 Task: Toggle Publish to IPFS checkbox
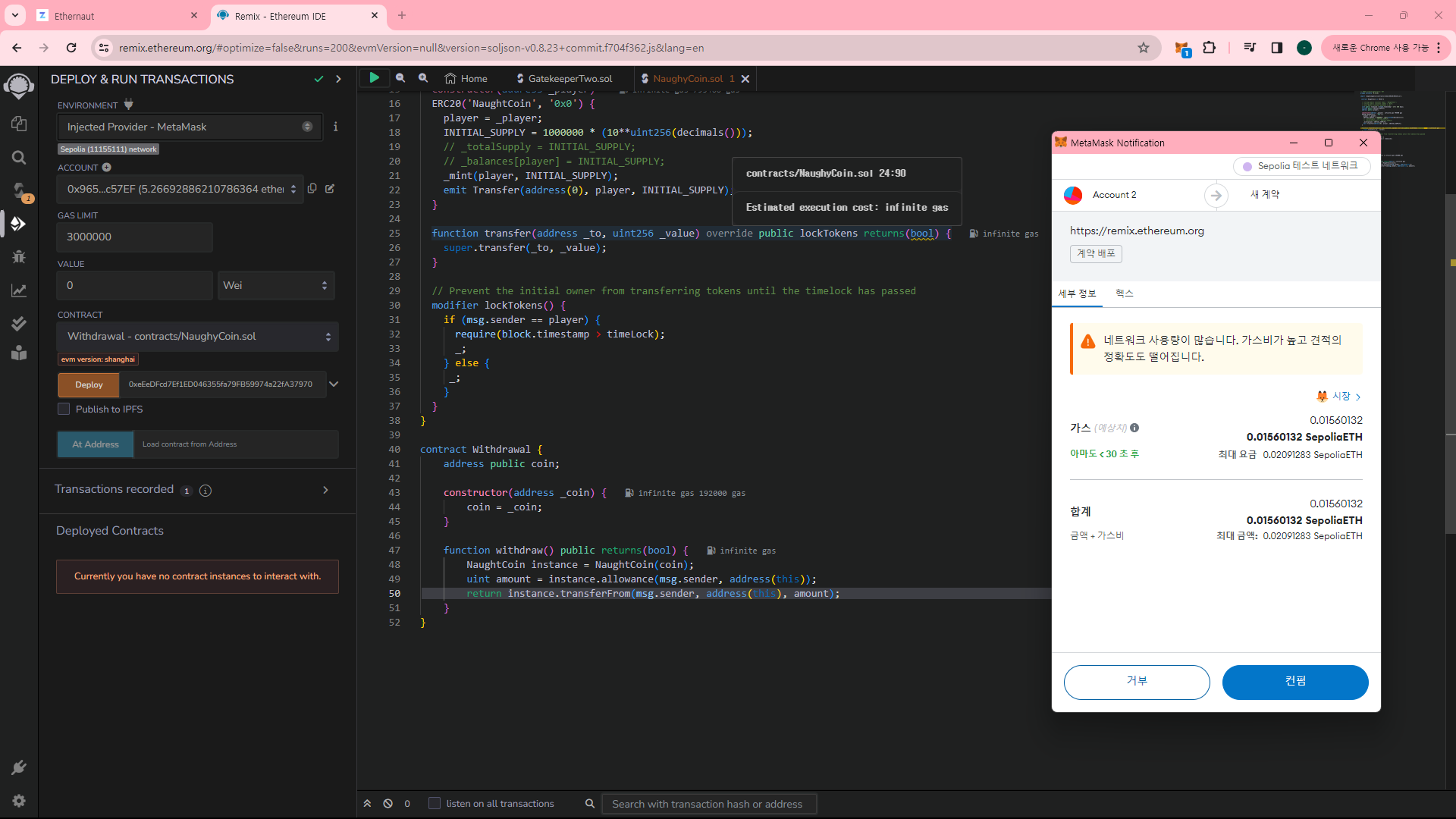click(x=64, y=409)
